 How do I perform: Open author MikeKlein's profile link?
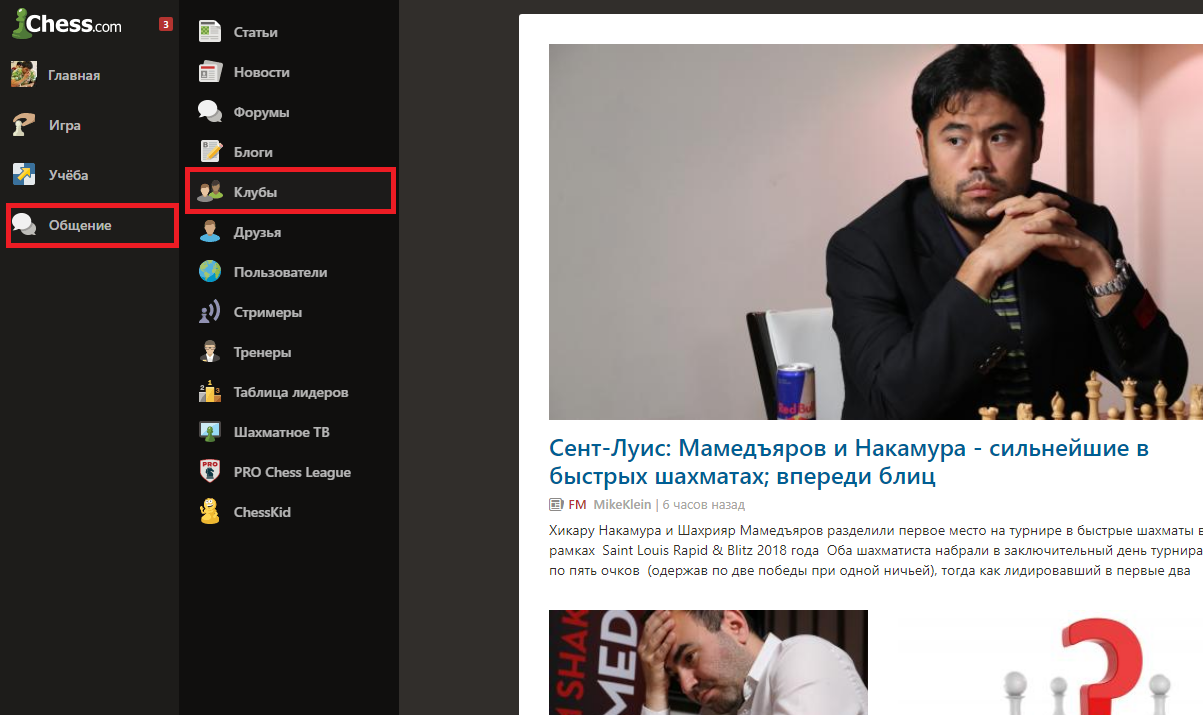pos(622,505)
